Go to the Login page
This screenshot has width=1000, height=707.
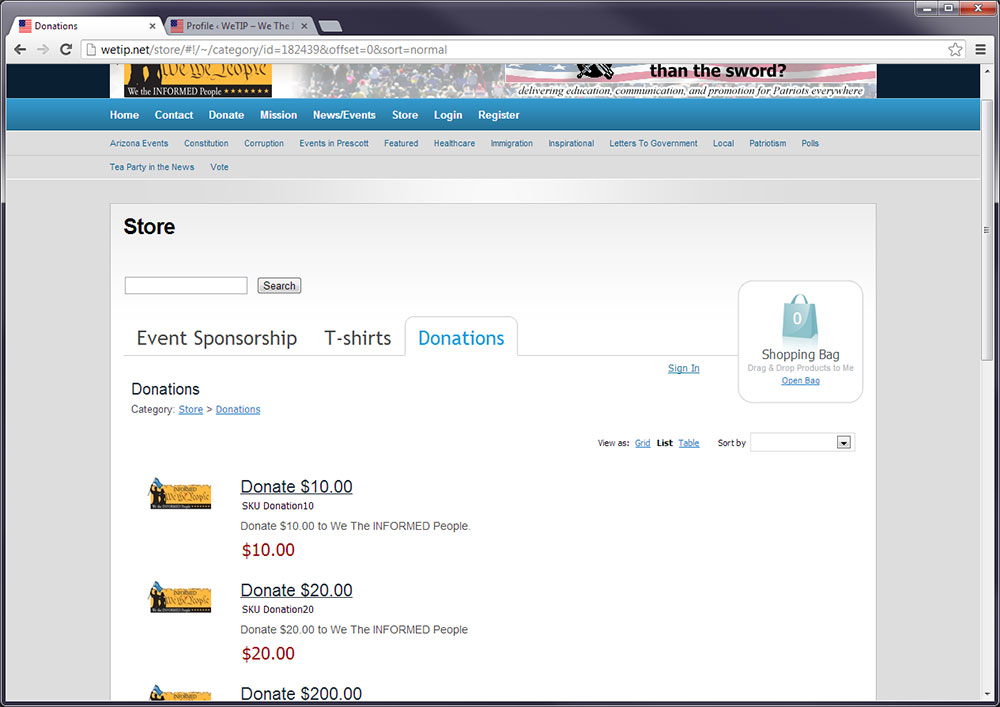click(x=448, y=115)
